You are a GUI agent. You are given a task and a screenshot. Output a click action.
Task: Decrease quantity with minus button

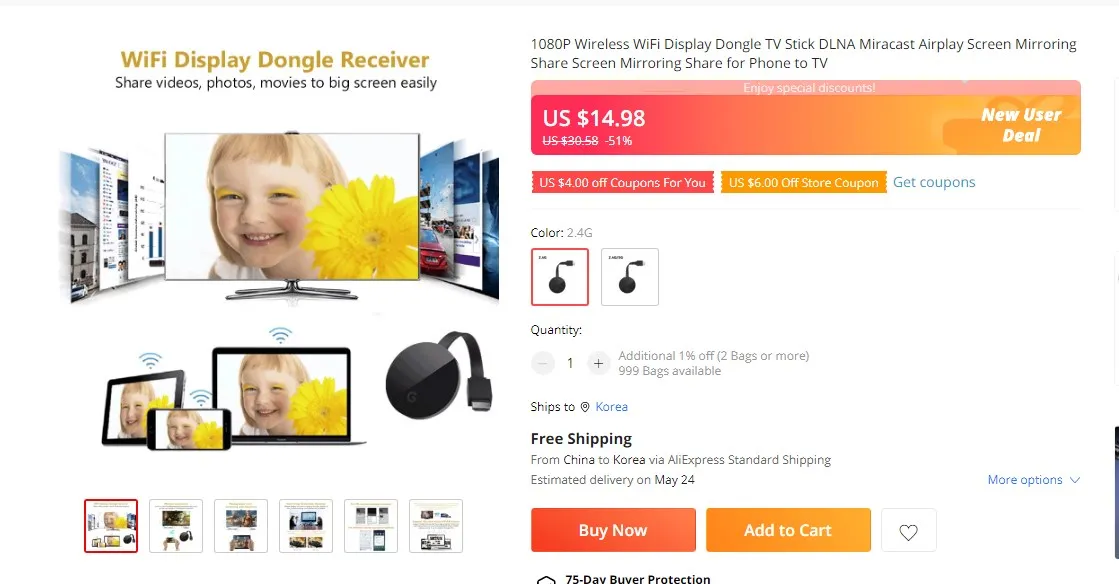tap(542, 363)
